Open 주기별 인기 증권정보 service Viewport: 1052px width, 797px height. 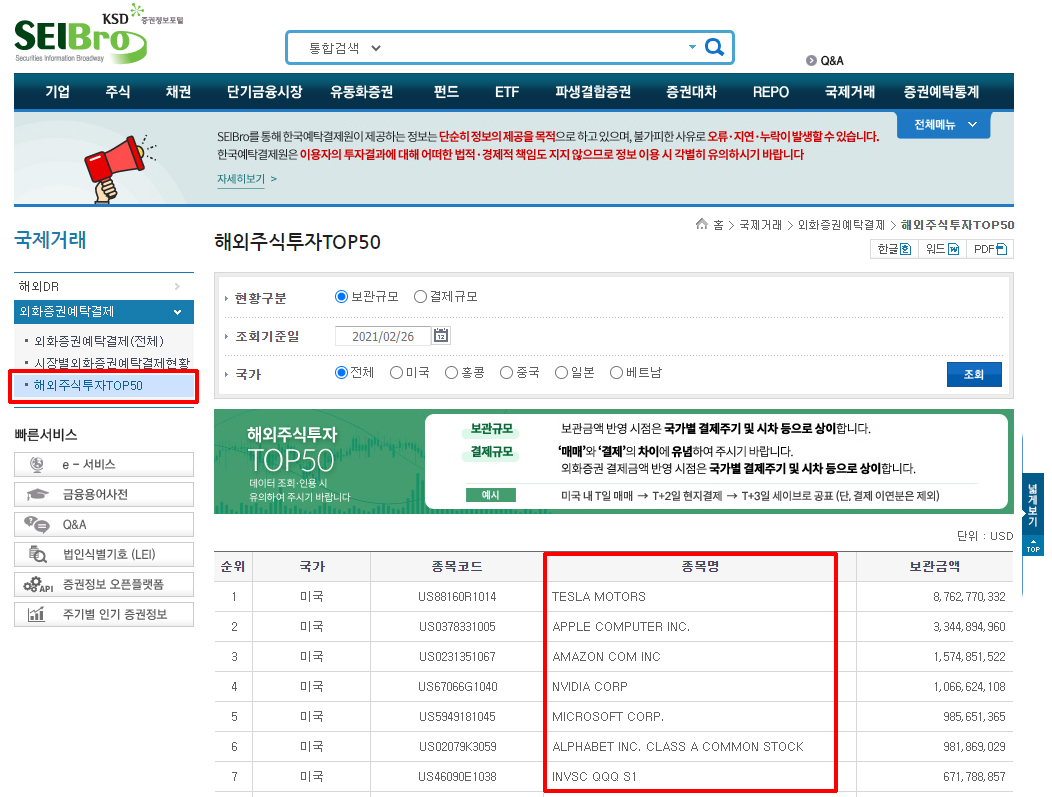tap(104, 614)
